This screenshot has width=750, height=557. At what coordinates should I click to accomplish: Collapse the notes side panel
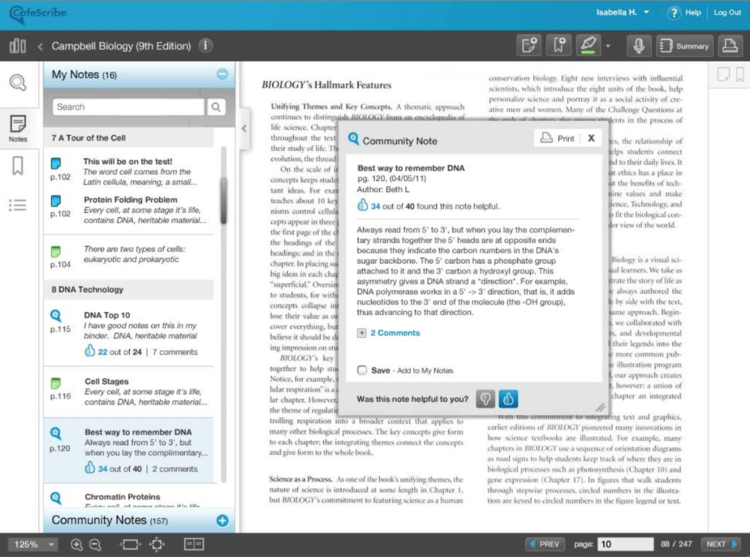point(244,128)
